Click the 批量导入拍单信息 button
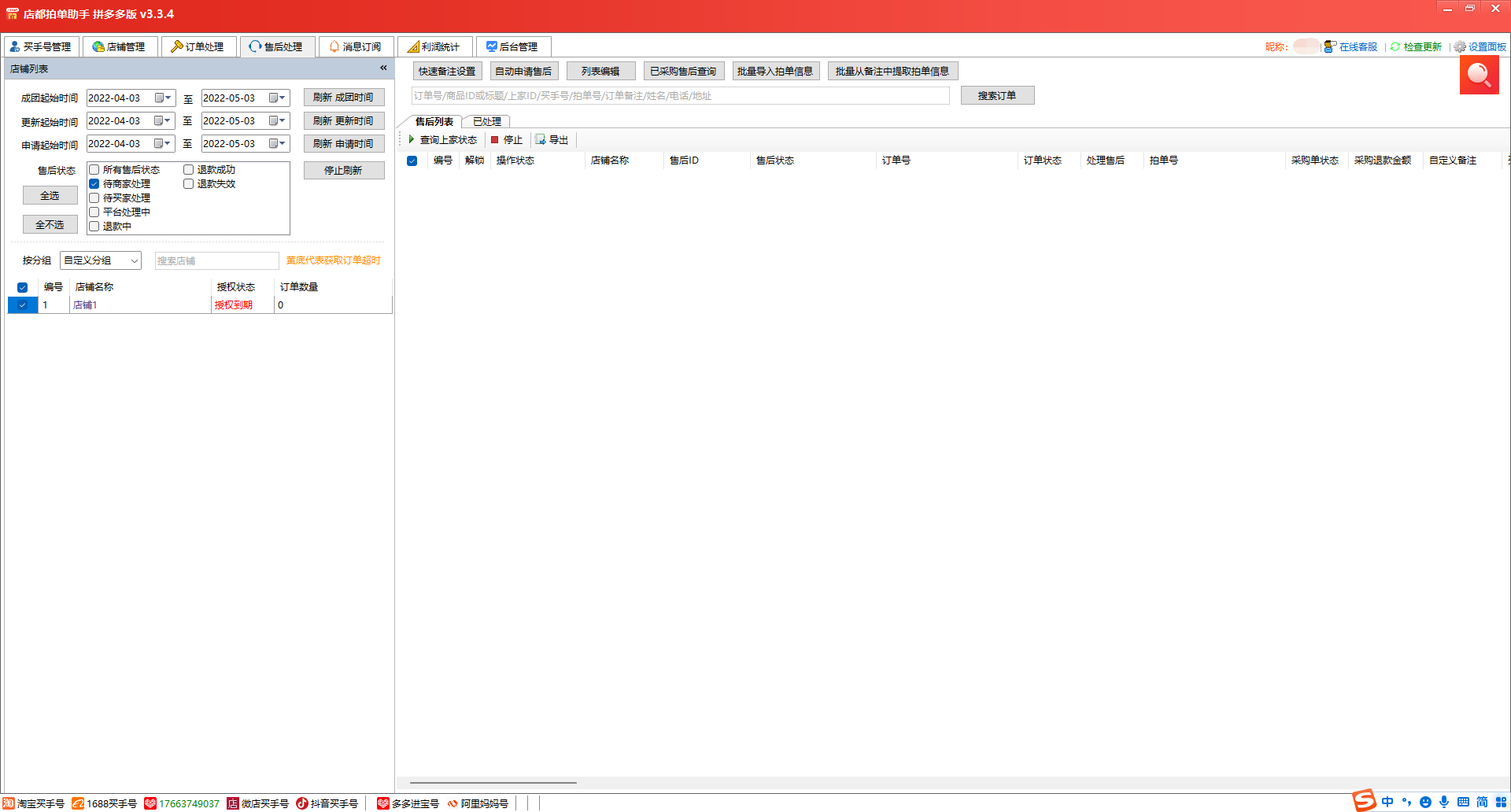Screen dimensions: 1511x812 coord(775,71)
